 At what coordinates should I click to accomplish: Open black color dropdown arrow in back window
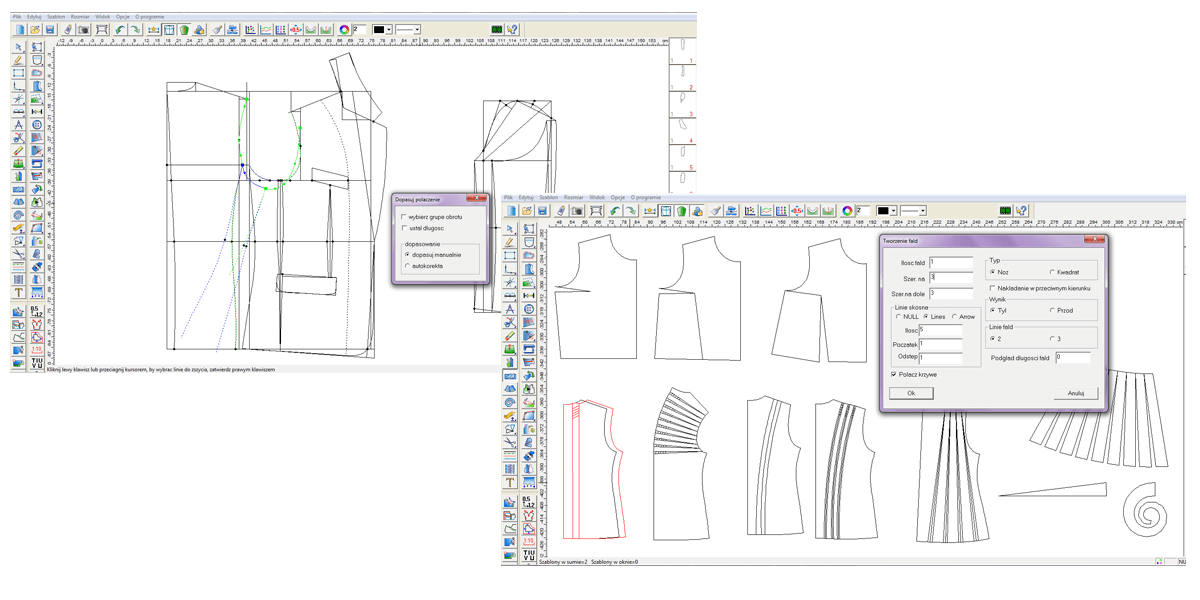[388, 30]
